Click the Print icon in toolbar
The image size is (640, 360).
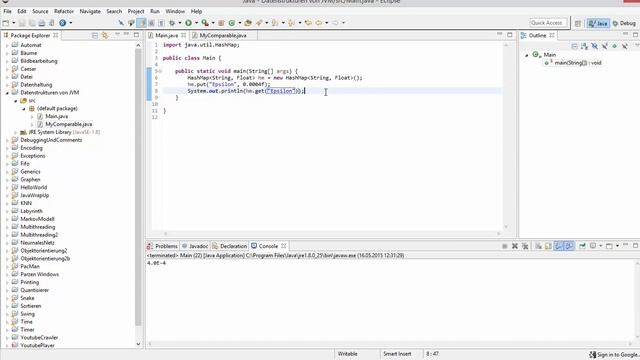click(x=42, y=23)
